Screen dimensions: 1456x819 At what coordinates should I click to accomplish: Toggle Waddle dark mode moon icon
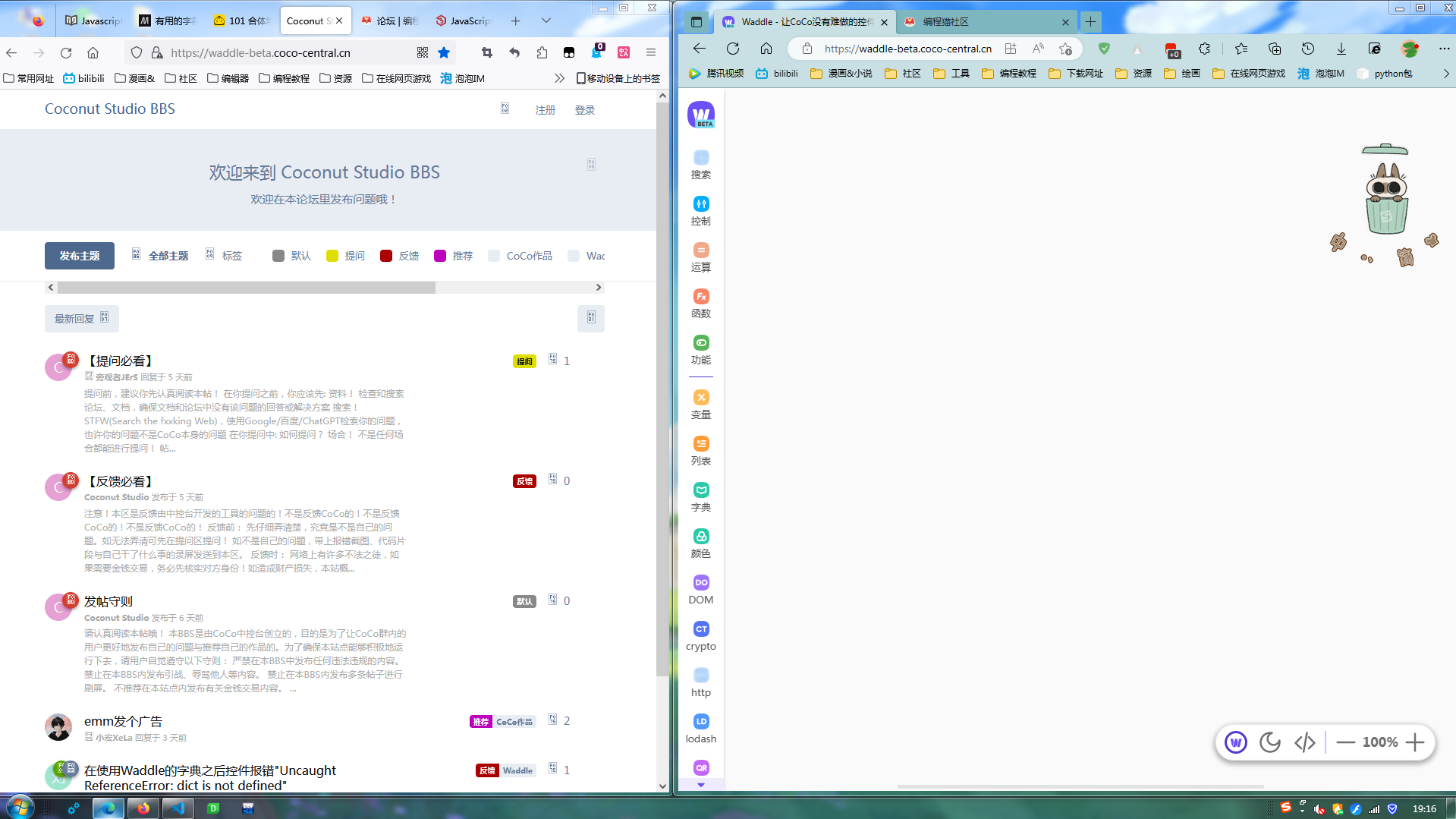pyautogui.click(x=1270, y=742)
